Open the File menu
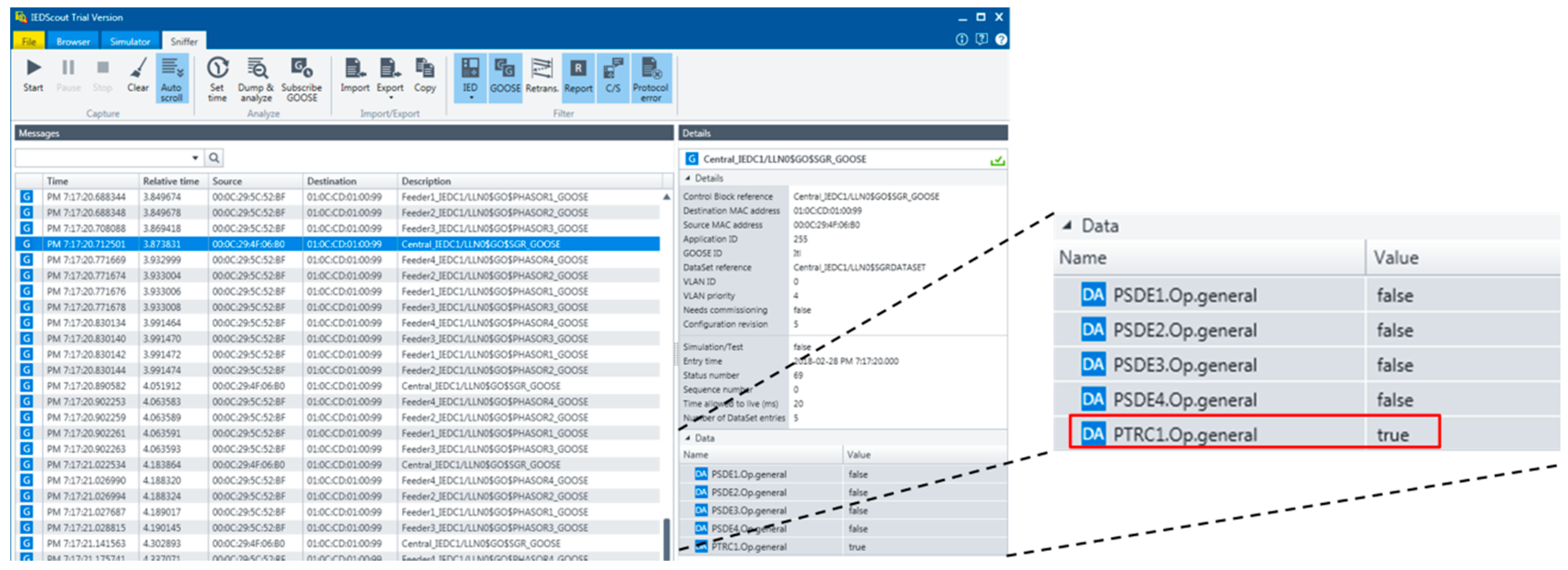Image resolution: width=1568 pixels, height=570 pixels. pos(29,42)
